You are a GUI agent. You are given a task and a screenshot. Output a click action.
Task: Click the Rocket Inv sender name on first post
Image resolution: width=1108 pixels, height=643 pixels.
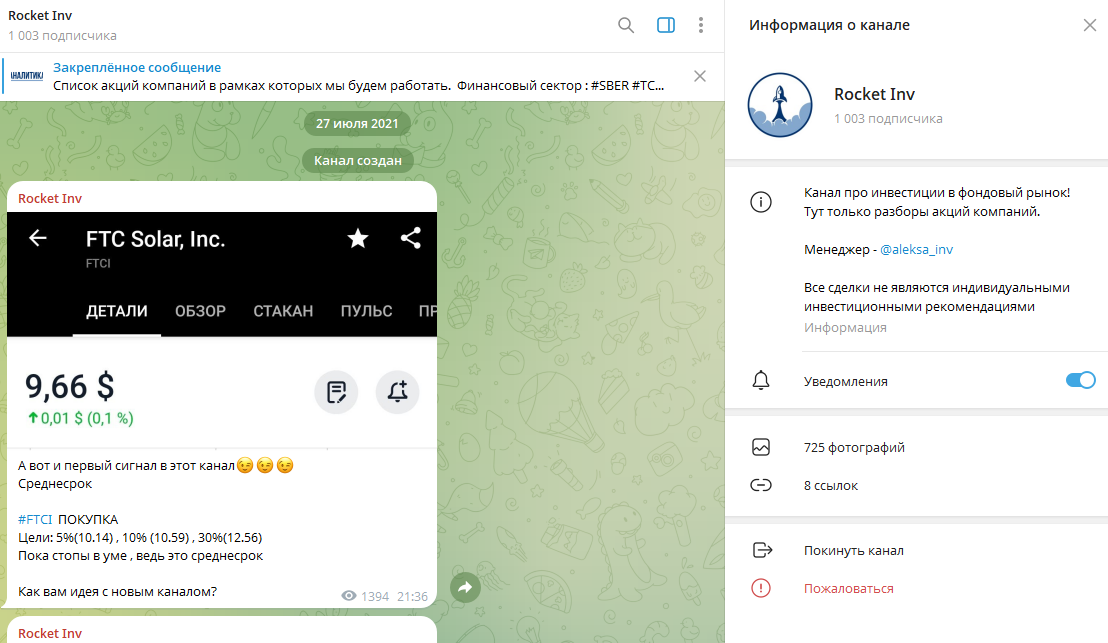coord(50,199)
